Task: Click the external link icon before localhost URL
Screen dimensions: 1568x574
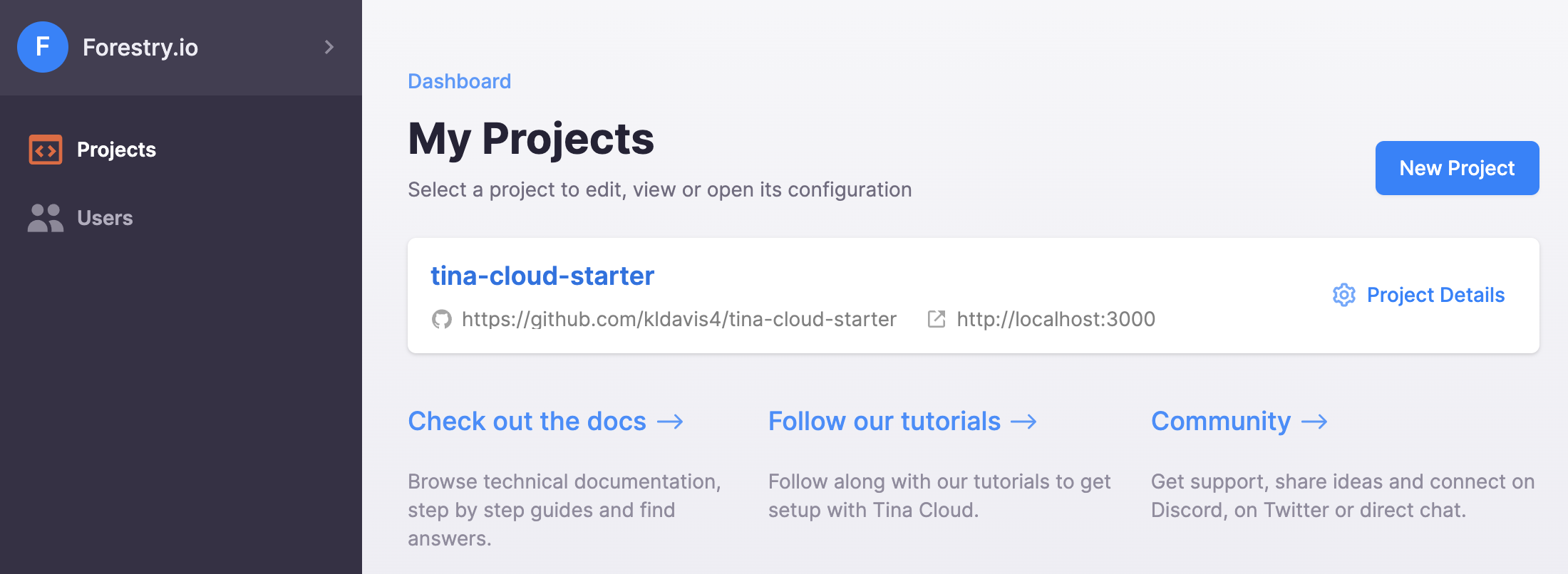Action: pyautogui.click(x=935, y=319)
